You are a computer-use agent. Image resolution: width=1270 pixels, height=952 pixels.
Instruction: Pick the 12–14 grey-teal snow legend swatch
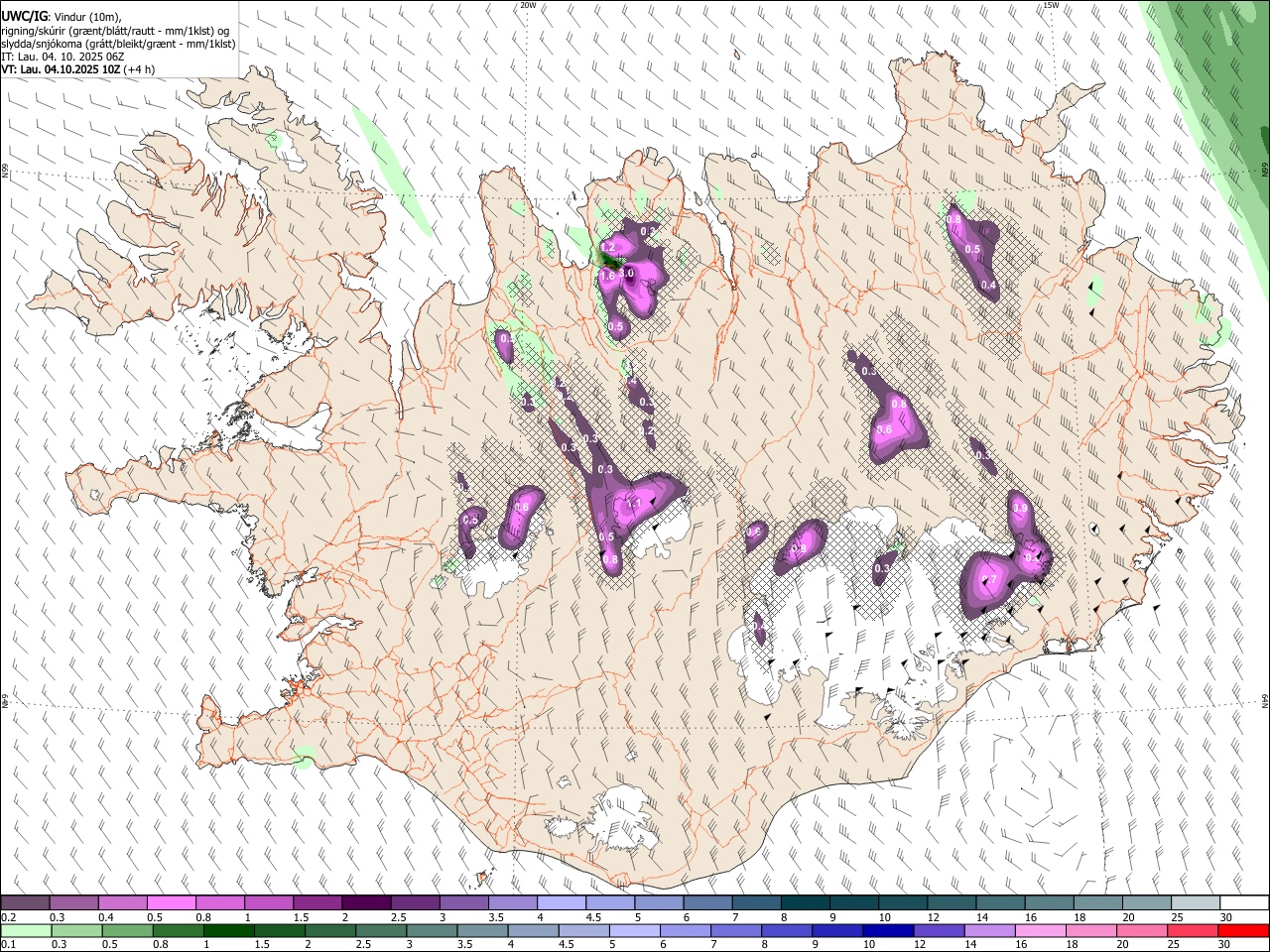952,903
